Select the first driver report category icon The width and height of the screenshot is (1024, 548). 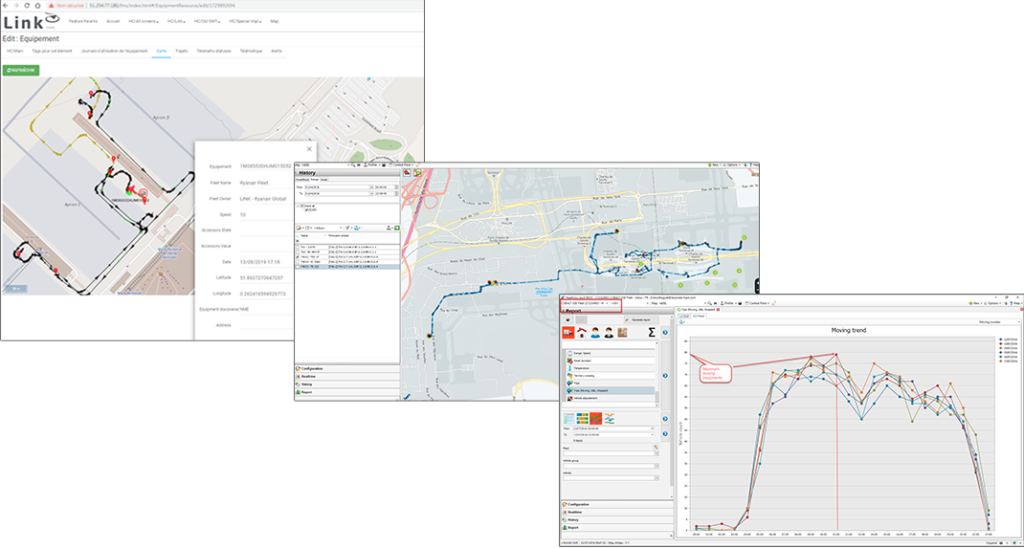pos(596,332)
